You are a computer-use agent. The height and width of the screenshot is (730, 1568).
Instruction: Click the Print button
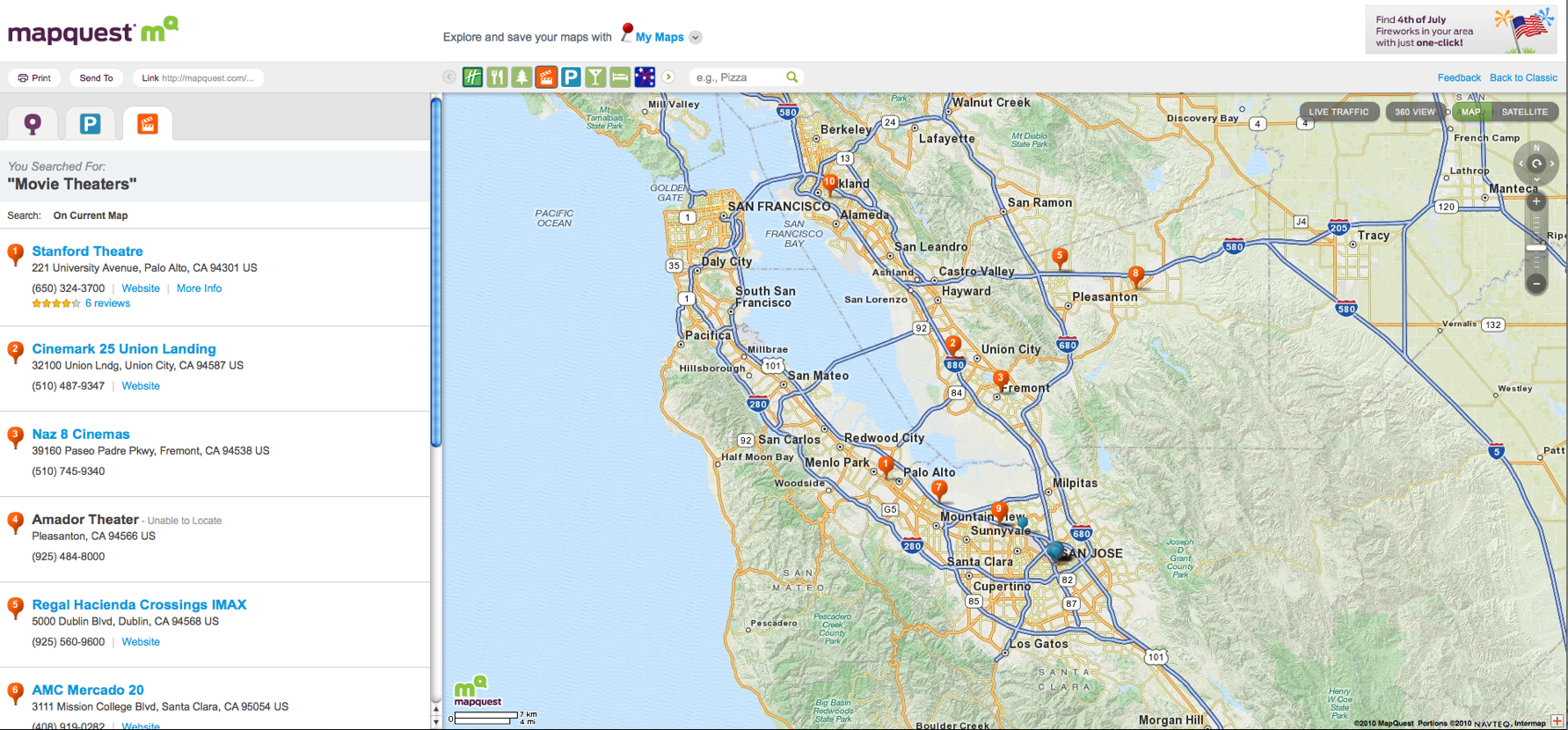35,78
